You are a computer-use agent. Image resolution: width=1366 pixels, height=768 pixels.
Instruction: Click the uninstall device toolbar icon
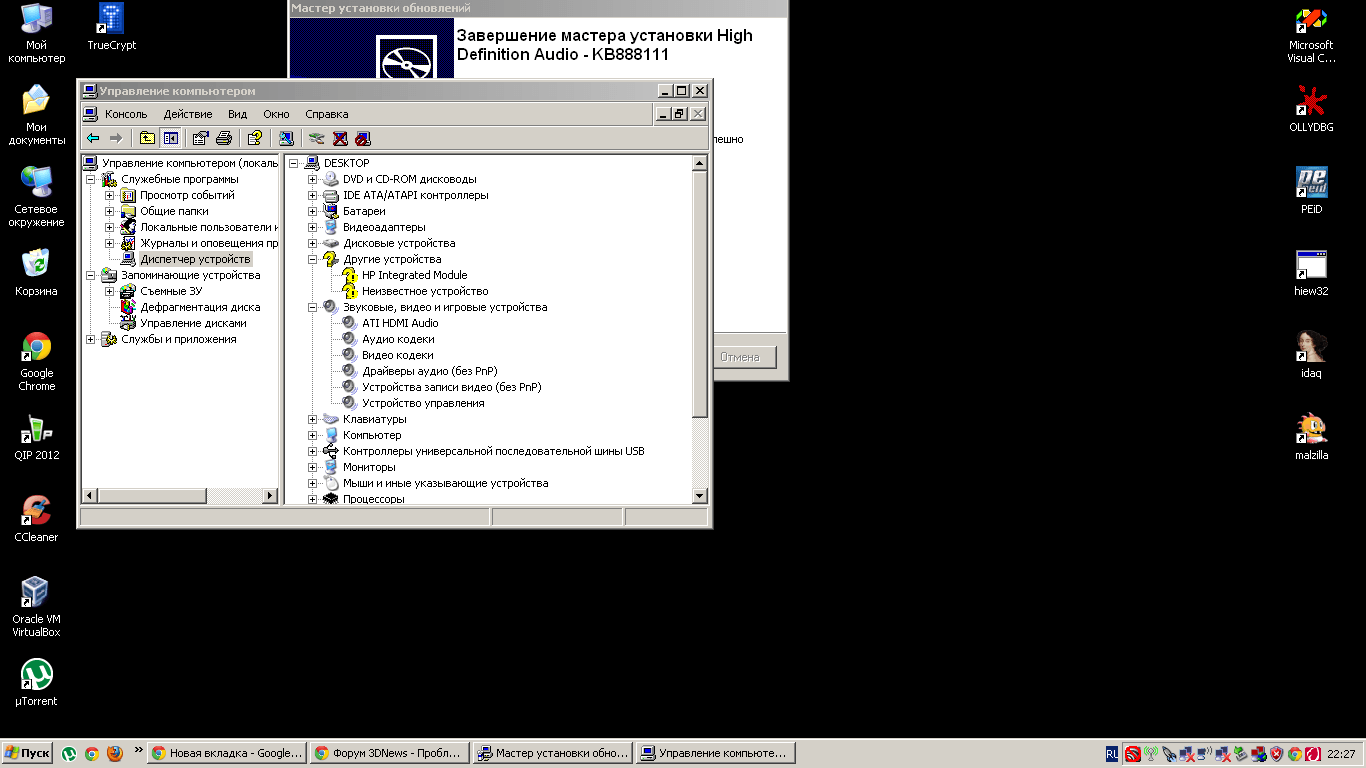coord(340,138)
